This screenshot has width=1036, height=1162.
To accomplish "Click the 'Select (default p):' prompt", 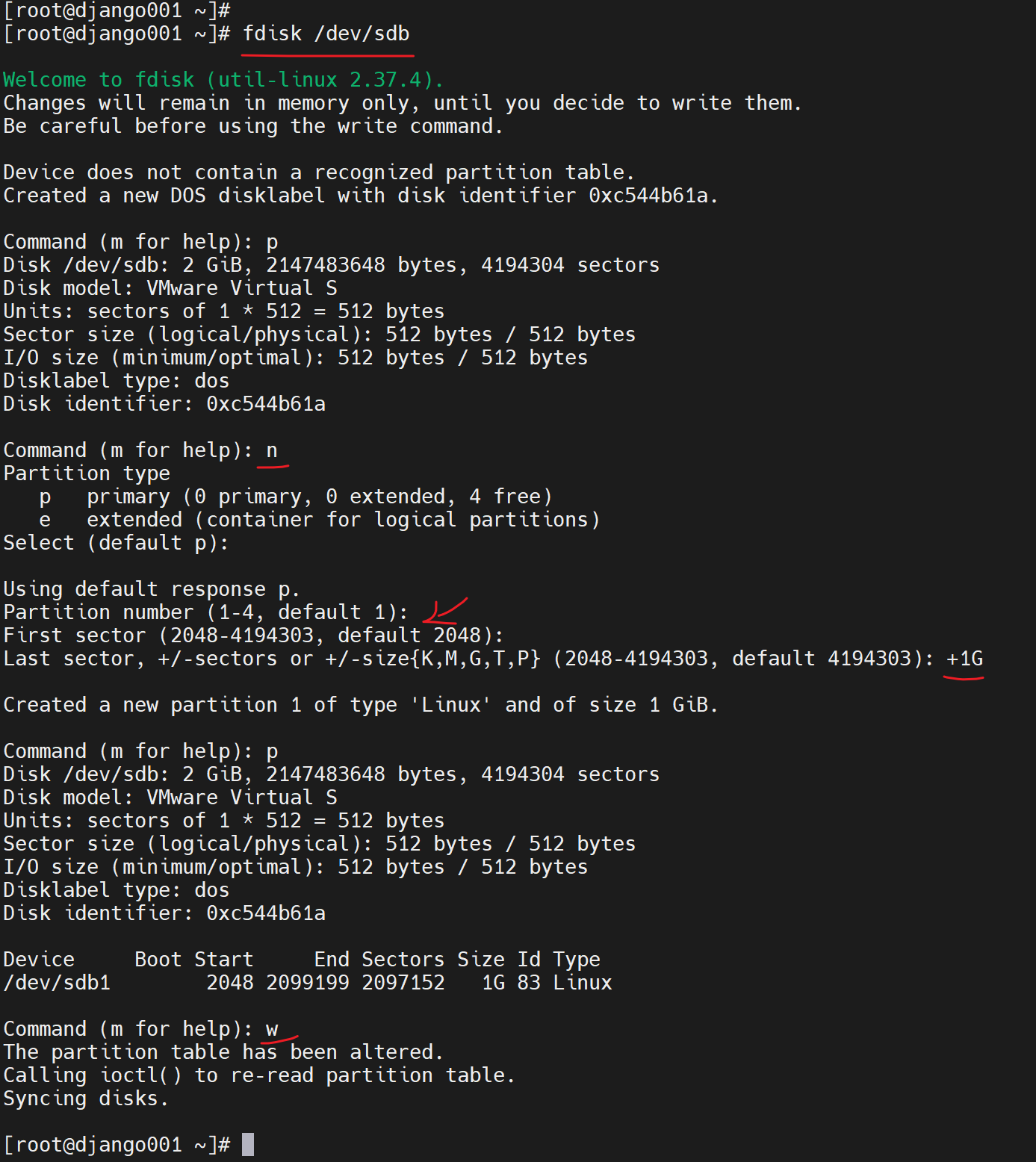I will pos(116,543).
